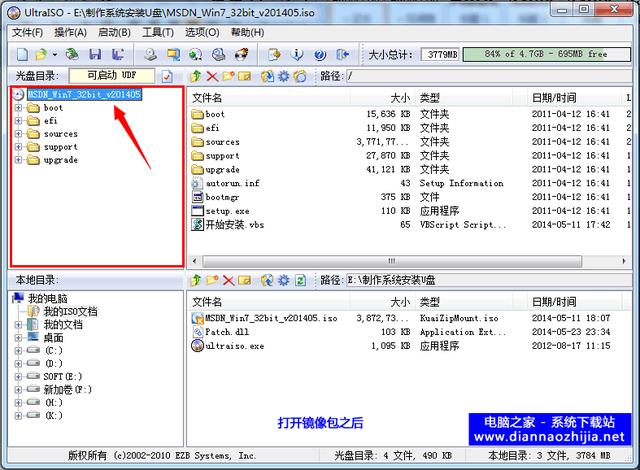Viewport: 640px width, 470px height.
Task: Click the Add files toolbar icon
Action: (x=274, y=54)
